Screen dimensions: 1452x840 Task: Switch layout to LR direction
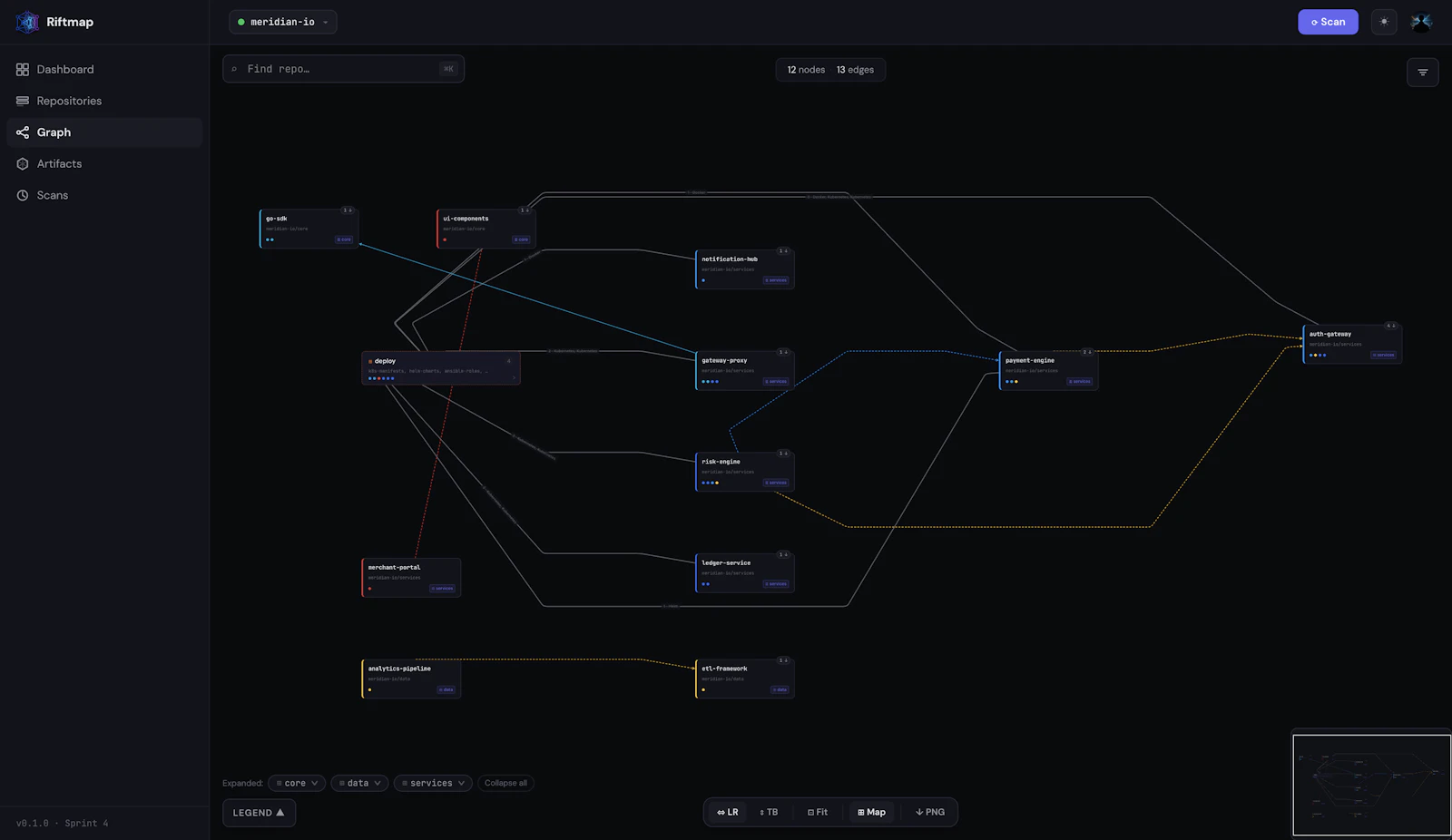point(728,812)
